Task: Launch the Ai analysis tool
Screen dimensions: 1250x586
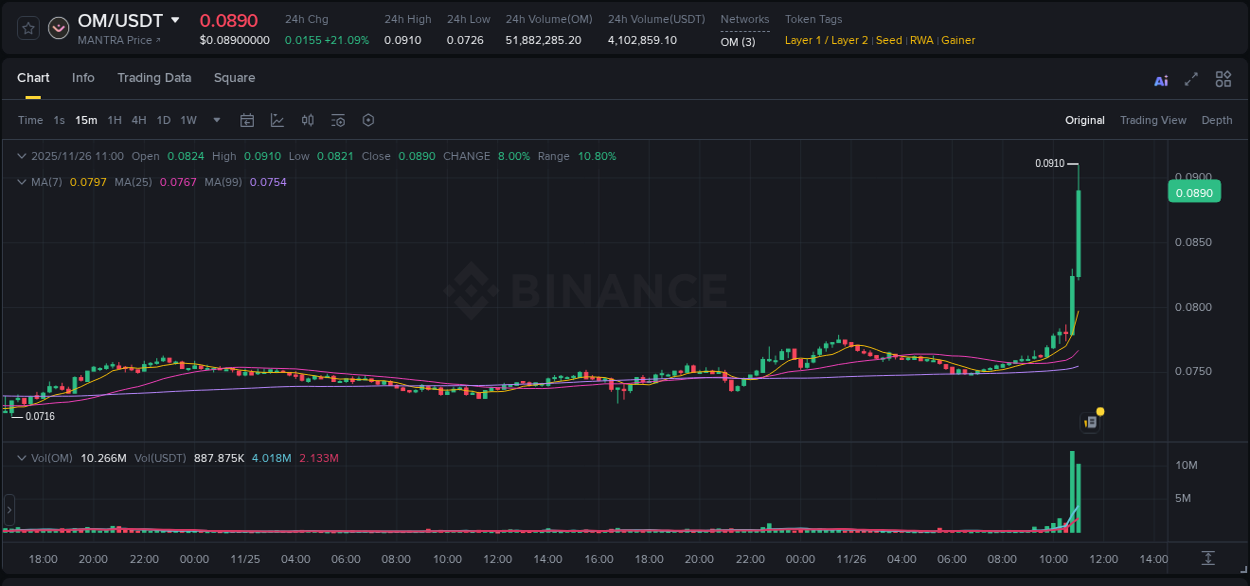Action: coord(1161,79)
